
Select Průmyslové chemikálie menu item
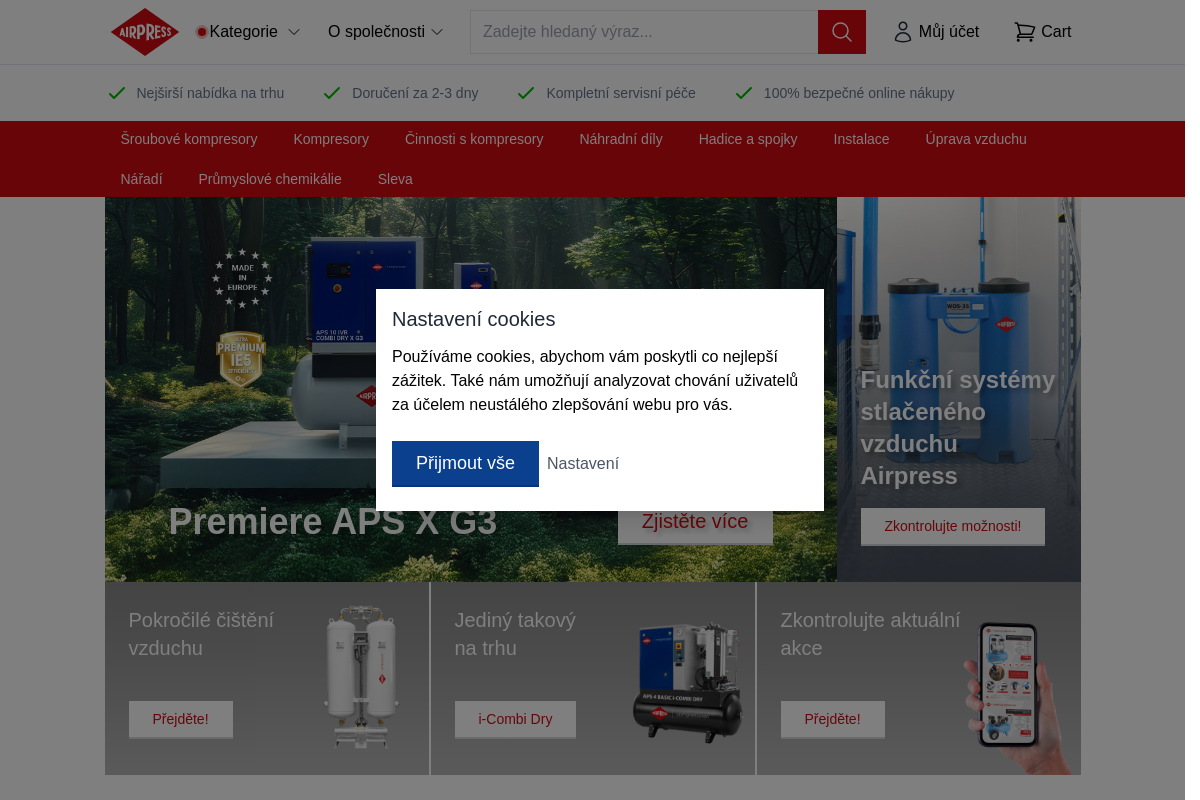270,179
